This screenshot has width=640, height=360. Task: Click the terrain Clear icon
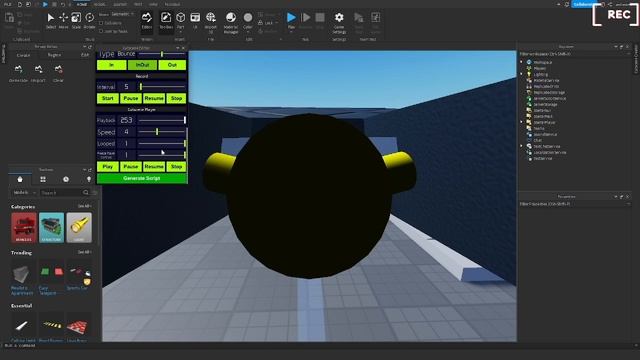pos(58,69)
